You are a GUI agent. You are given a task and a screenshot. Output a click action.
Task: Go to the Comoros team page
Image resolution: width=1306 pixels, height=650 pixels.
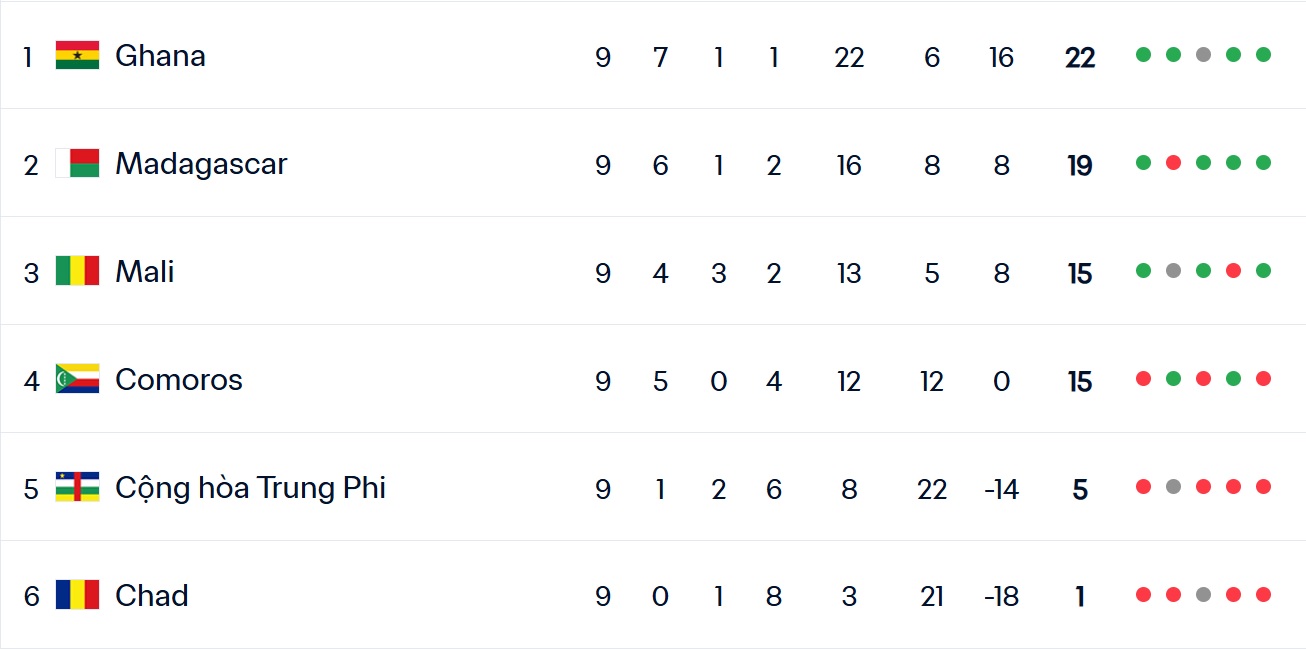[179, 379]
